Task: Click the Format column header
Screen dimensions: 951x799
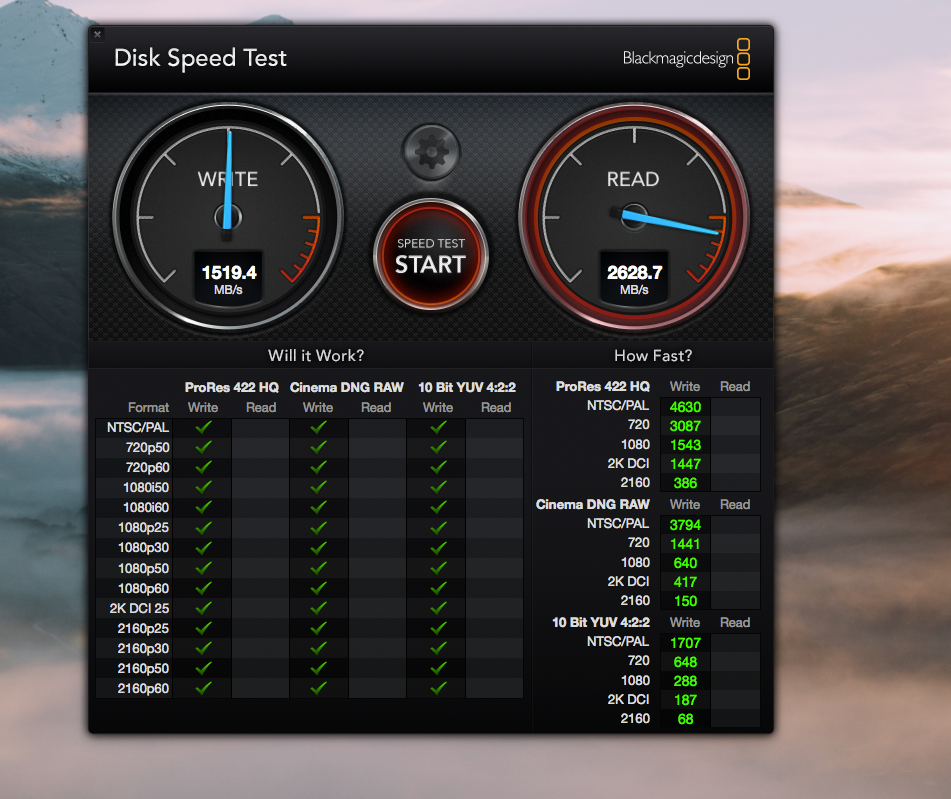Action: pos(149,408)
